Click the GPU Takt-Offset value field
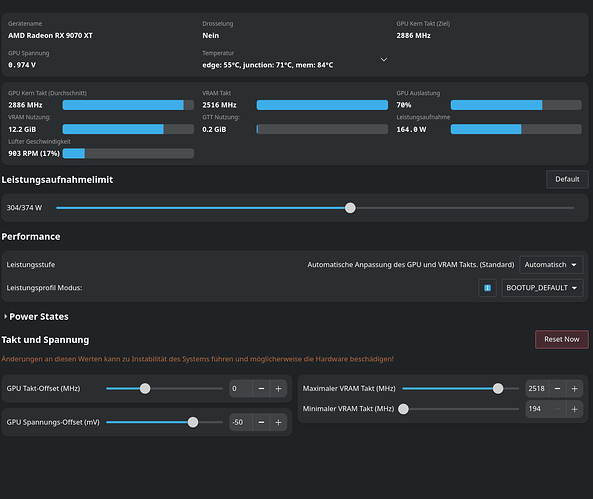Image resolution: width=593 pixels, height=499 pixels. 241,389
